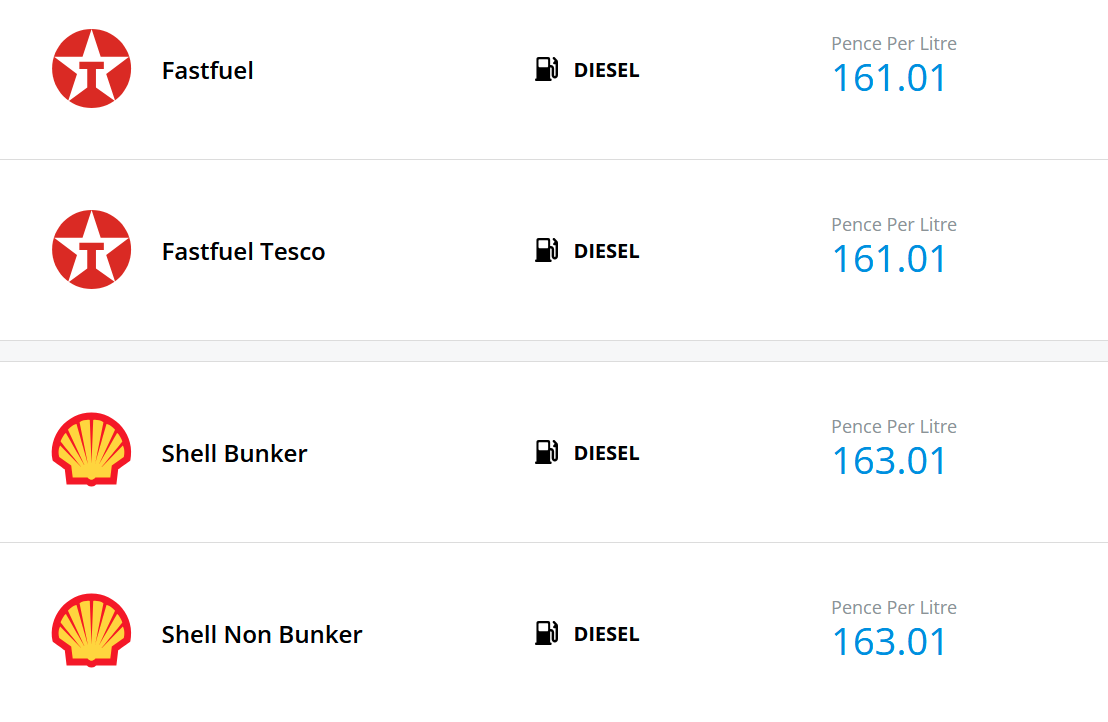Image resolution: width=1108 pixels, height=722 pixels.
Task: Click the Shell Non Bunker 163.01 price
Action: click(x=889, y=642)
